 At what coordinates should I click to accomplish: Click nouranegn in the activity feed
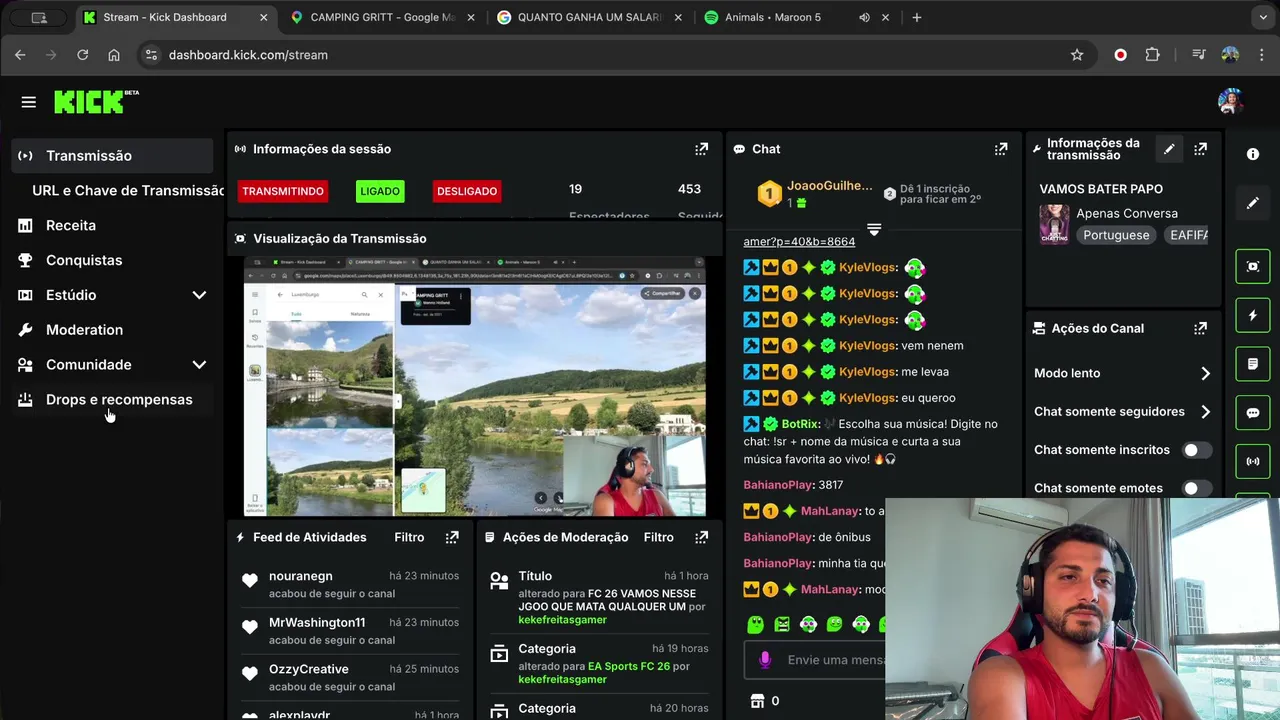point(301,576)
